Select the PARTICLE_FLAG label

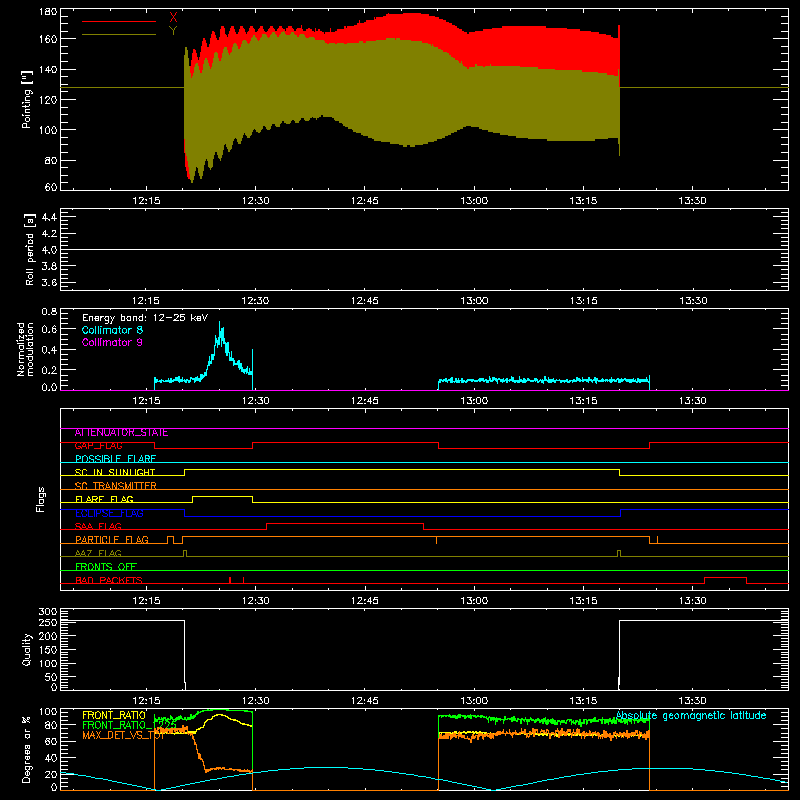coord(112,540)
